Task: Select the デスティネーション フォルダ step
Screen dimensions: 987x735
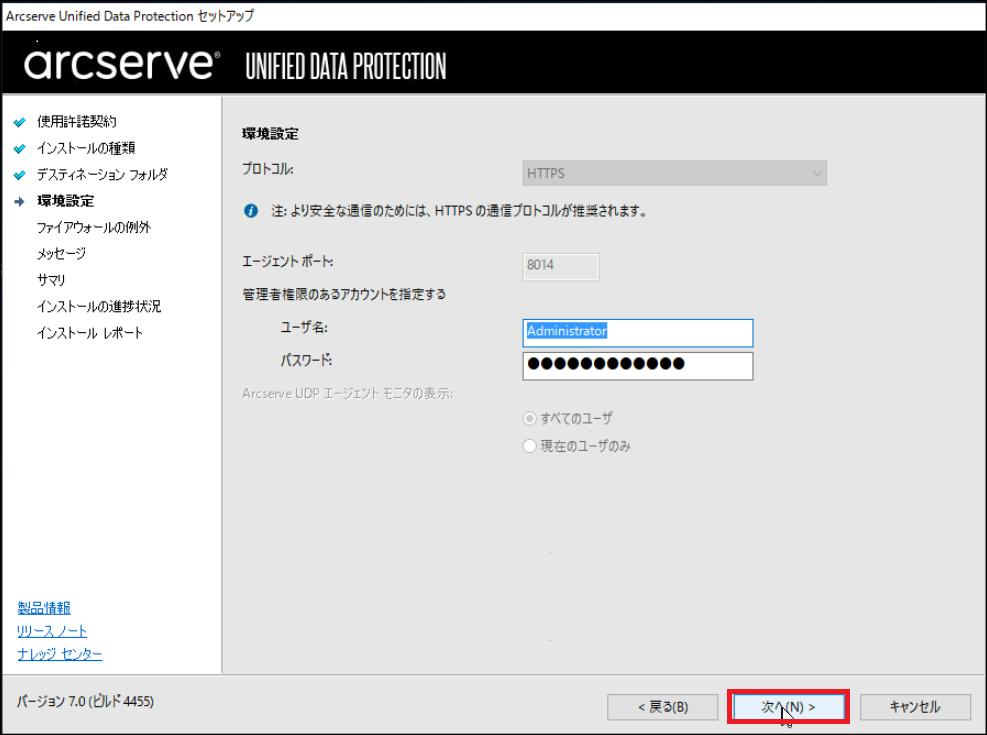Action: coord(102,174)
